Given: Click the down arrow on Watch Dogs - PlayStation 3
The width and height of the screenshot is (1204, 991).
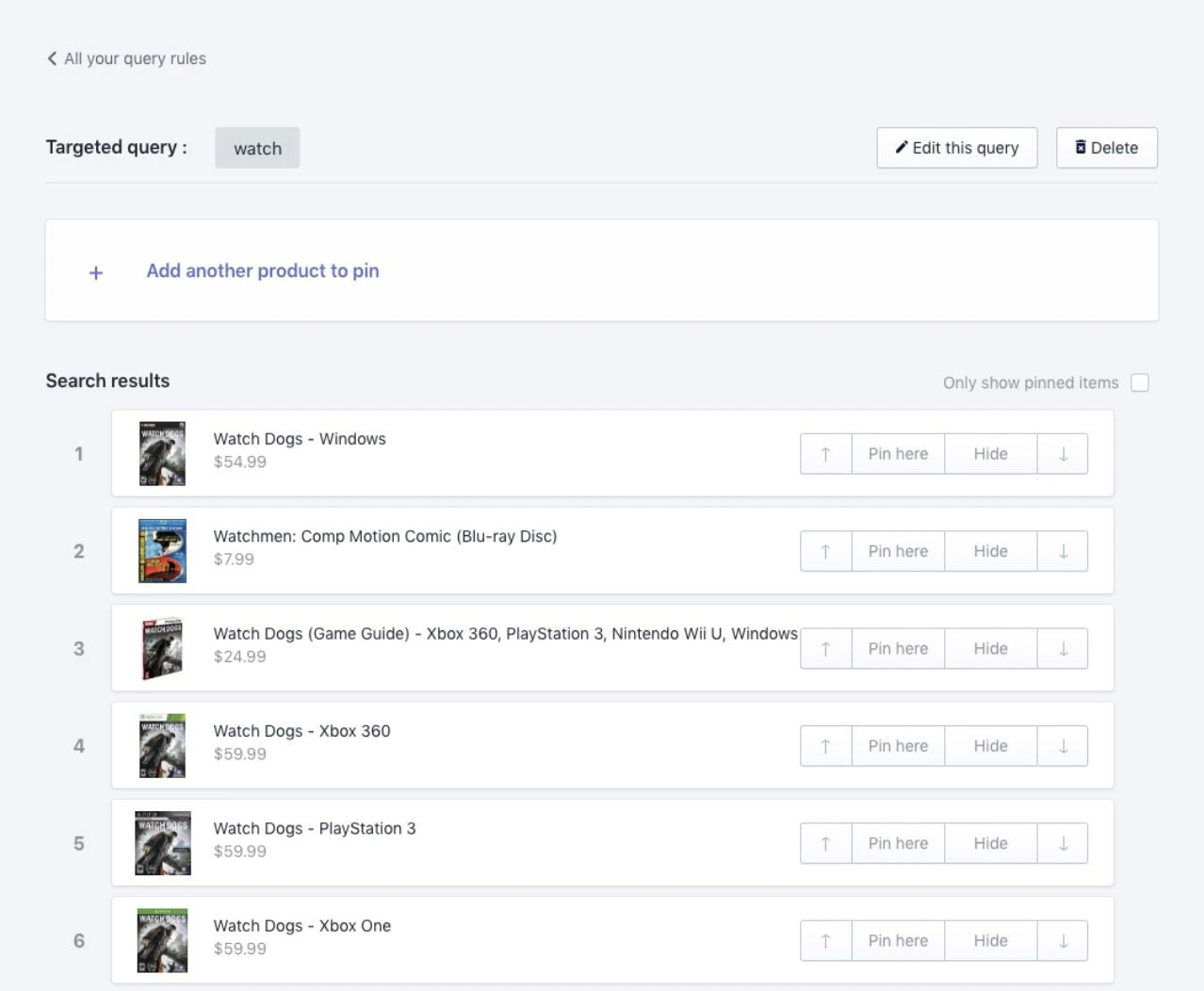Looking at the screenshot, I should click(x=1063, y=843).
